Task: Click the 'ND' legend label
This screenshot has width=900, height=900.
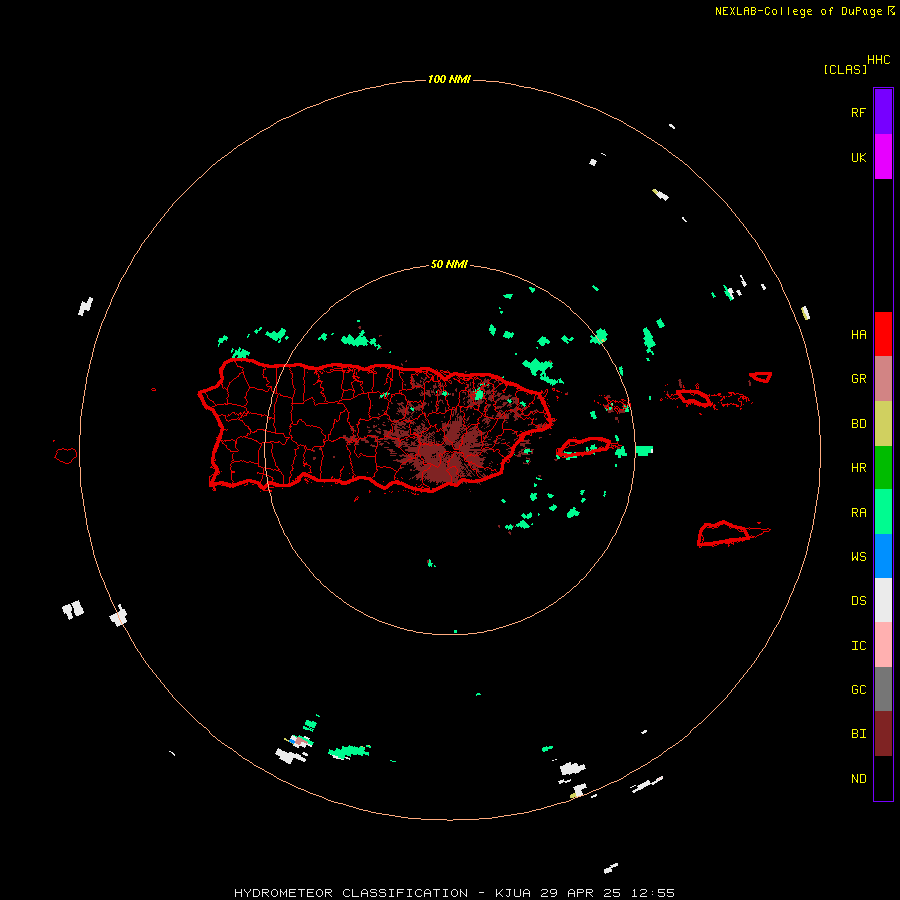Action: pyautogui.click(x=858, y=778)
